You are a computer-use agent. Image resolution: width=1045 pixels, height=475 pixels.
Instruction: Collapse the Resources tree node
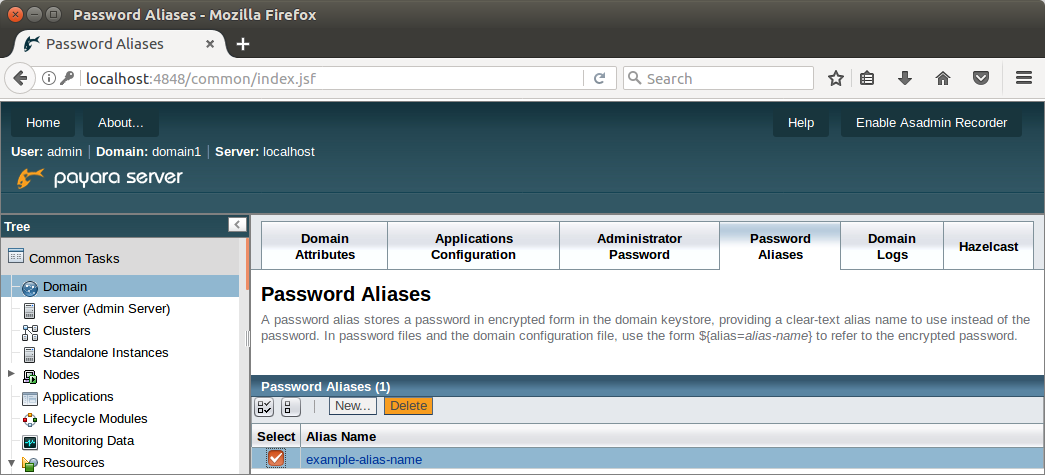[x=11, y=462]
